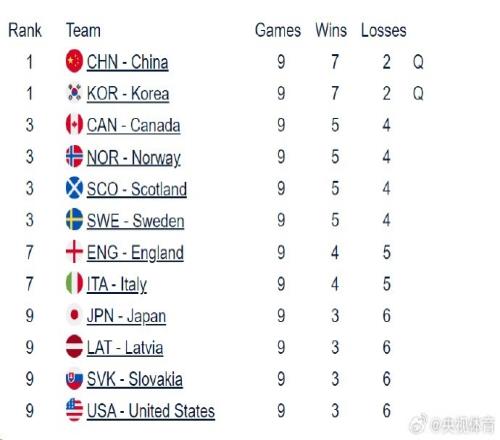The image size is (500, 440).
Task: Click the Korea flag icon
Action: point(74,92)
